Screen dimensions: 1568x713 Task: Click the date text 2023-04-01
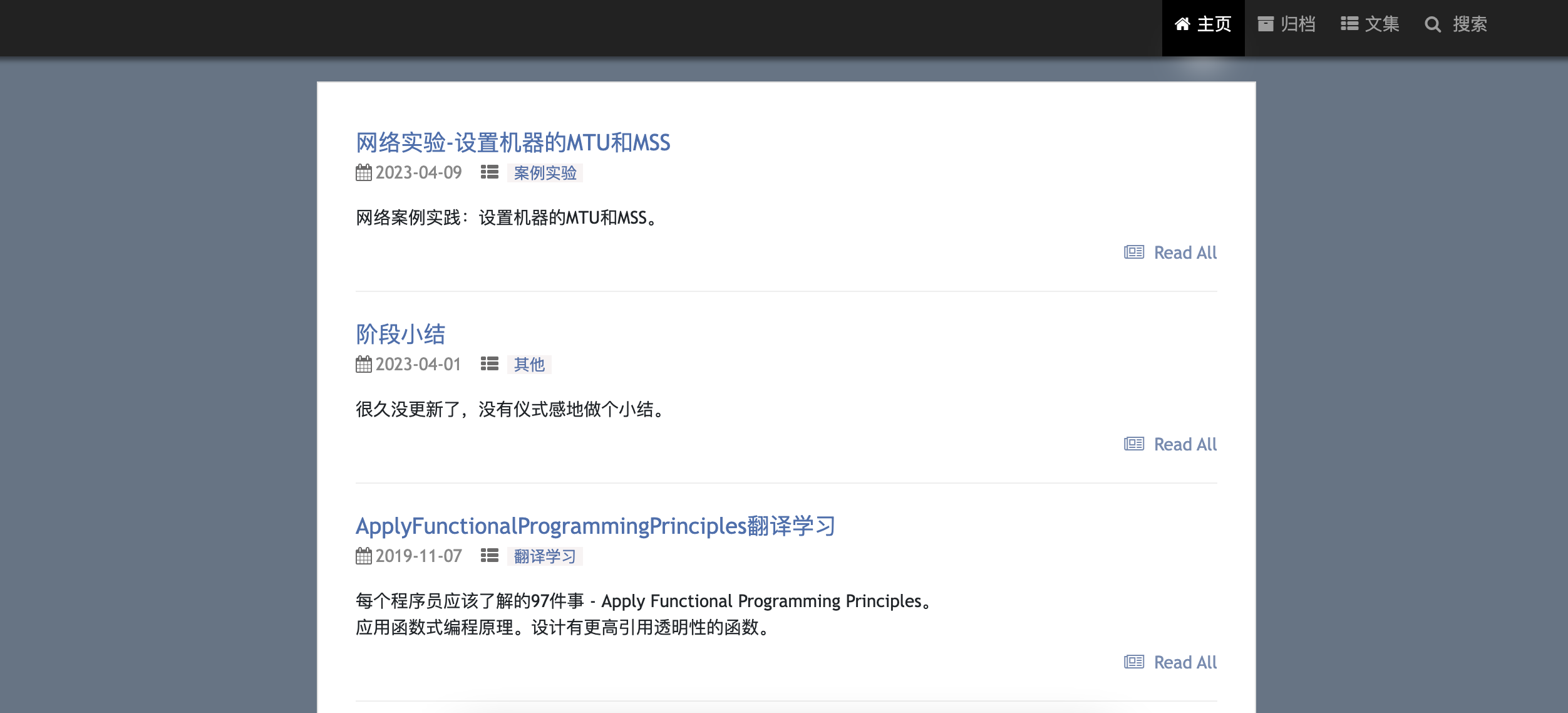[418, 365]
